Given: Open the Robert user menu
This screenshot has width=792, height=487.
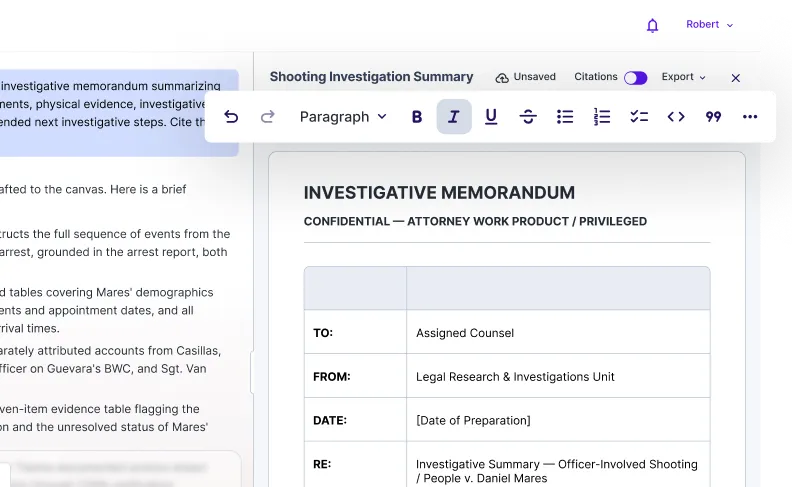Looking at the screenshot, I should point(709,25).
